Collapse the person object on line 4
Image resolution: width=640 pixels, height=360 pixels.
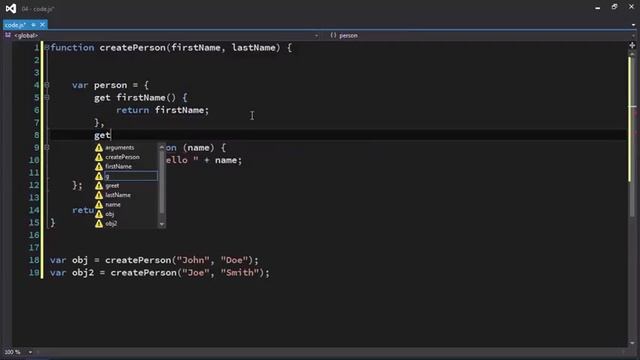point(47,85)
